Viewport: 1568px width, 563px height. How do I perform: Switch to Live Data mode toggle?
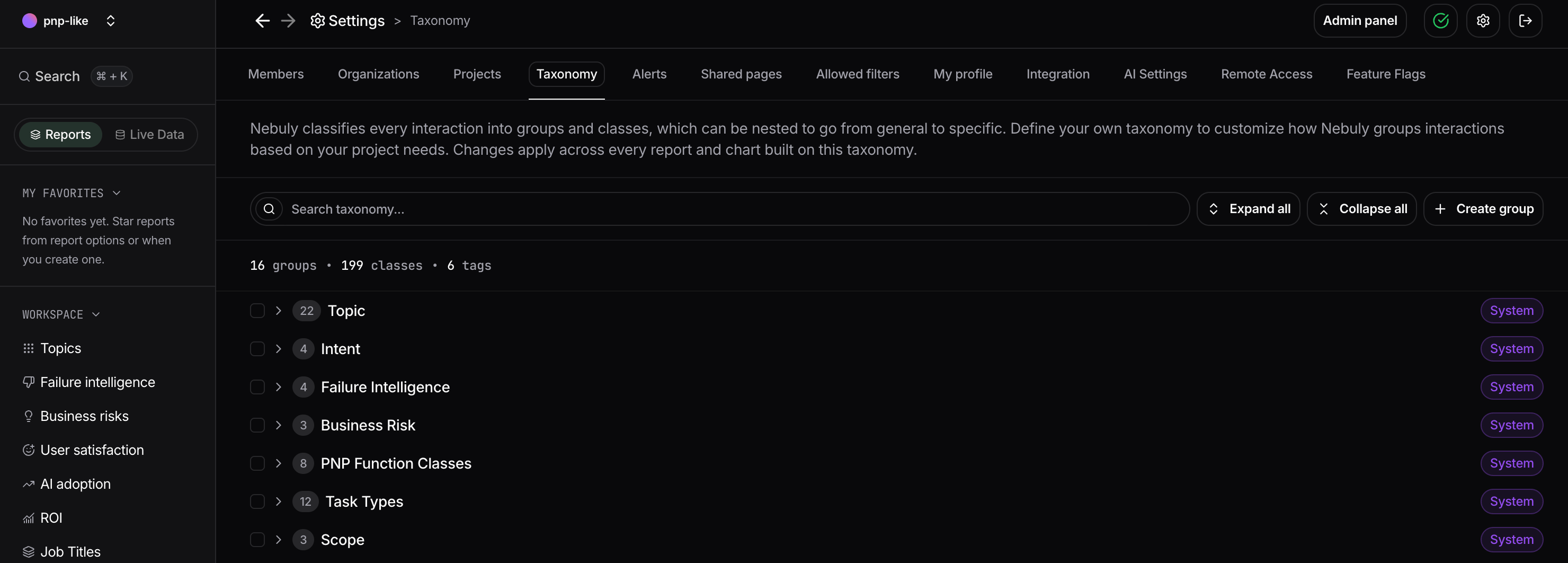pos(150,135)
